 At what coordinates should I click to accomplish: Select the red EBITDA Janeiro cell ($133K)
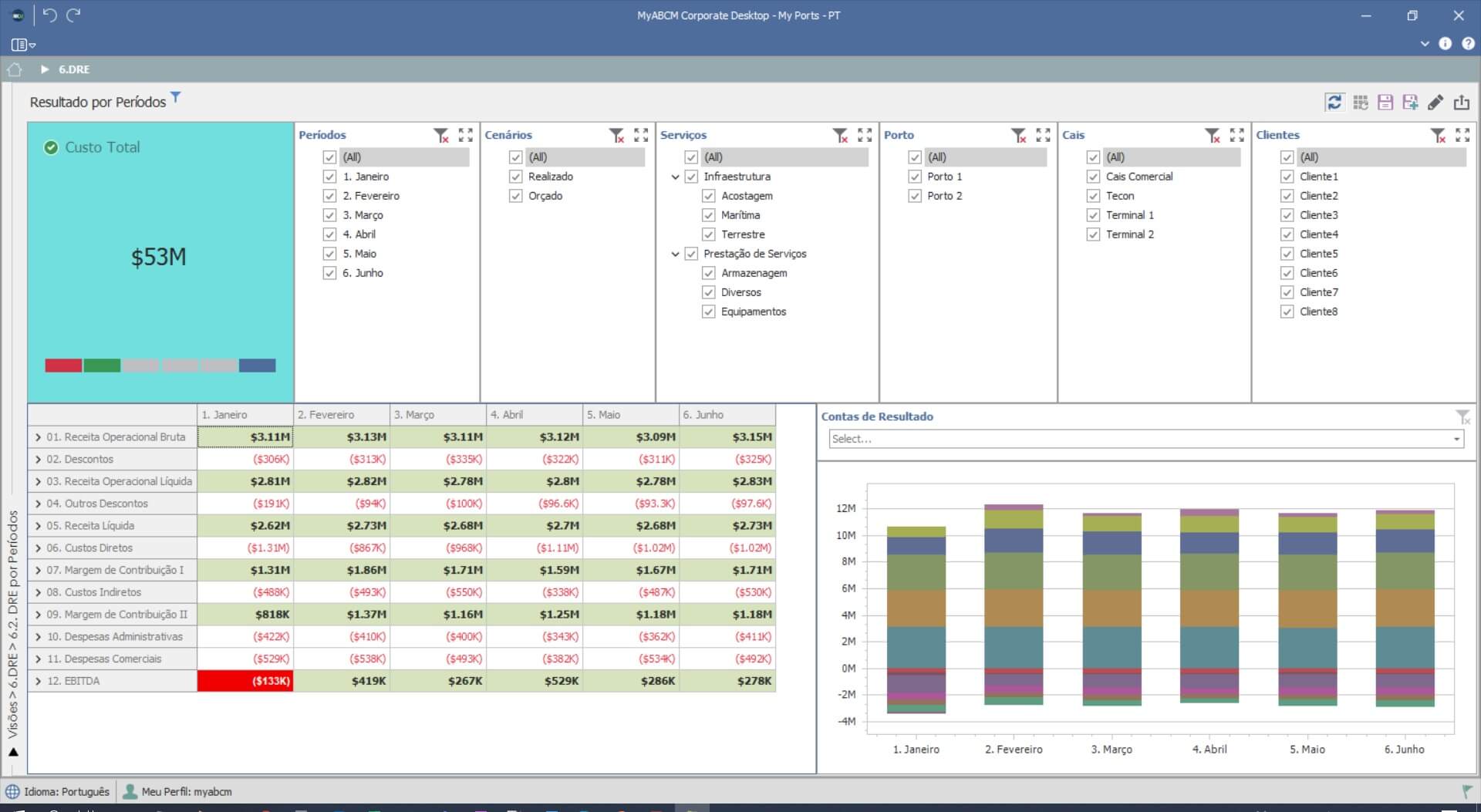(245, 682)
